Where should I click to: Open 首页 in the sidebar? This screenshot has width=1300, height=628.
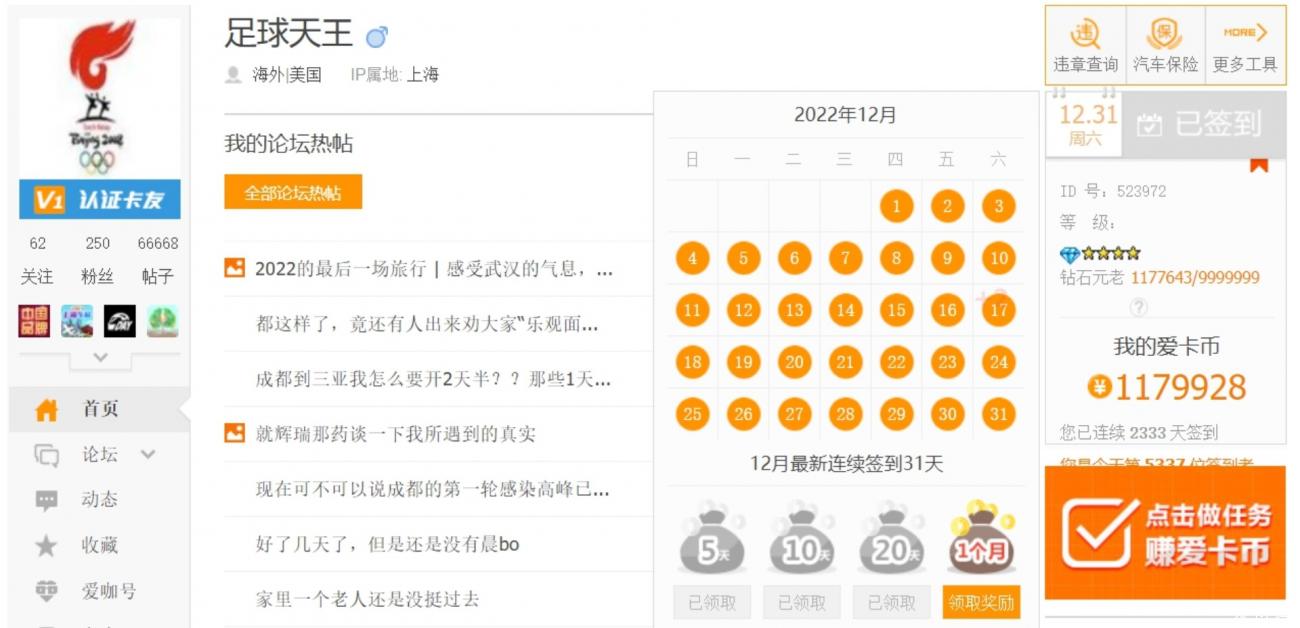[99, 409]
